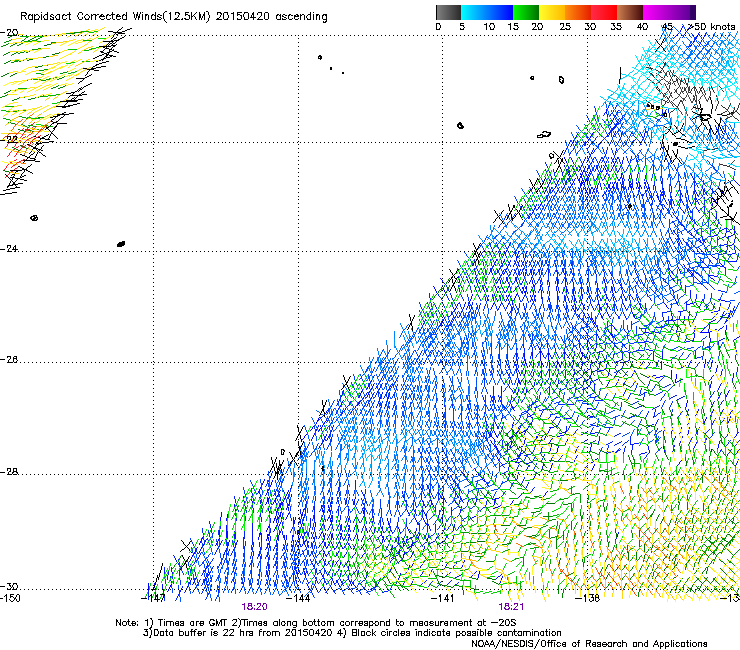The image size is (740, 650).
Task: Click the brown 35-40 knots color band
Action: [630, 12]
